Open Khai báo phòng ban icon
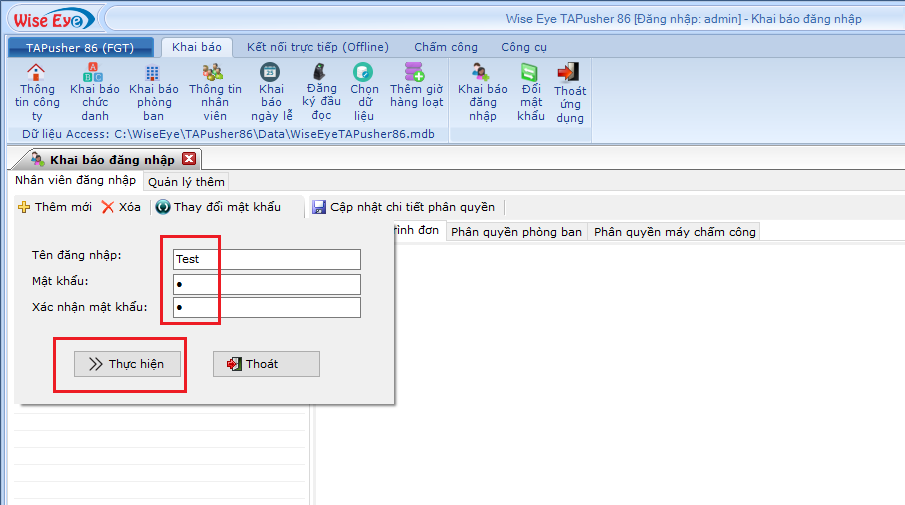 (153, 73)
